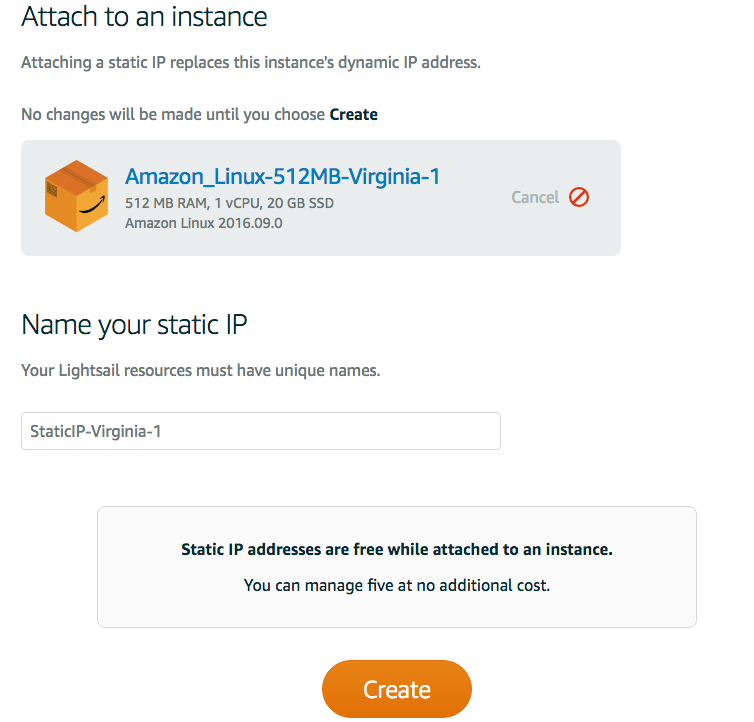Click the '512 MB RAM, 1 vCPU, 20 GB SSD' specs line
Screen dimensions: 754x722
(x=229, y=203)
